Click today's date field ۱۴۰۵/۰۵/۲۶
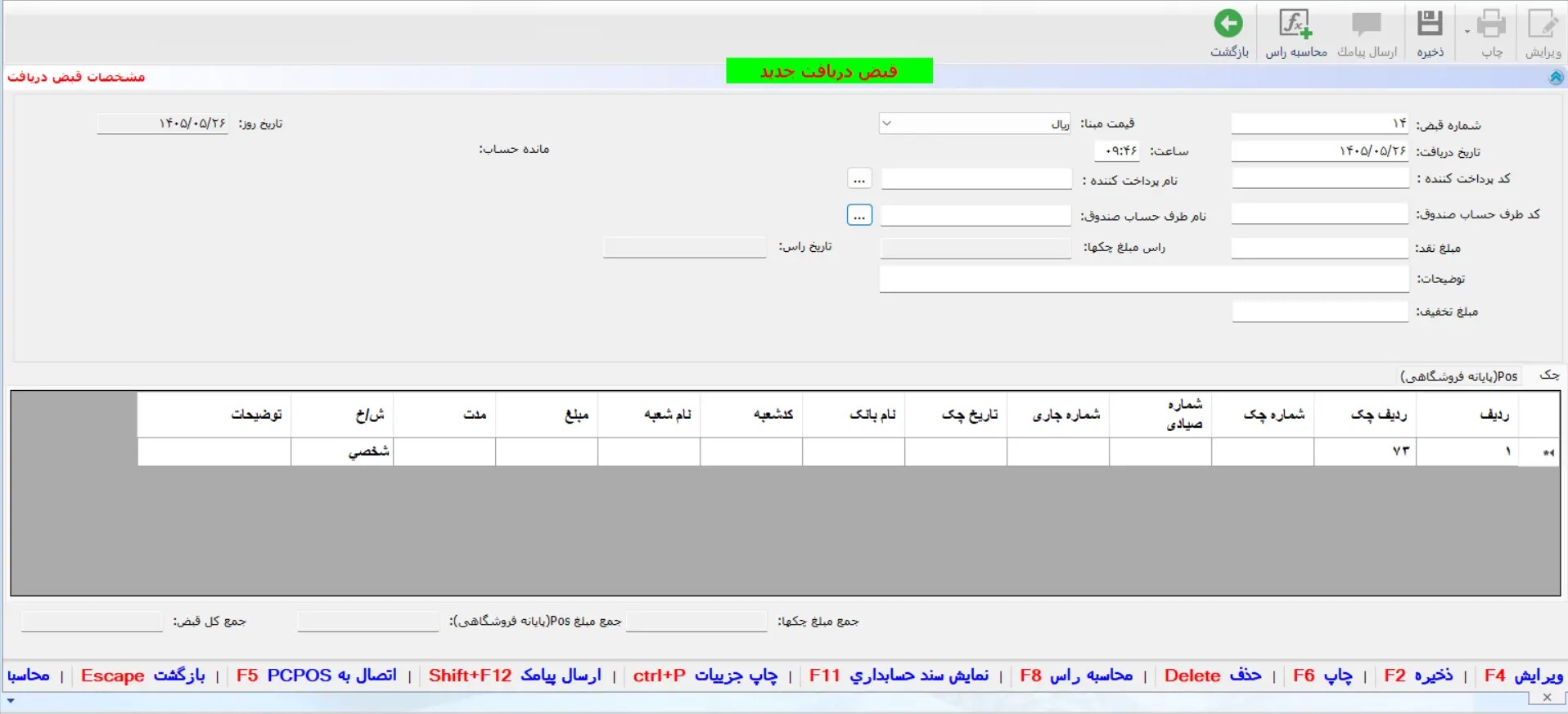 162,123
